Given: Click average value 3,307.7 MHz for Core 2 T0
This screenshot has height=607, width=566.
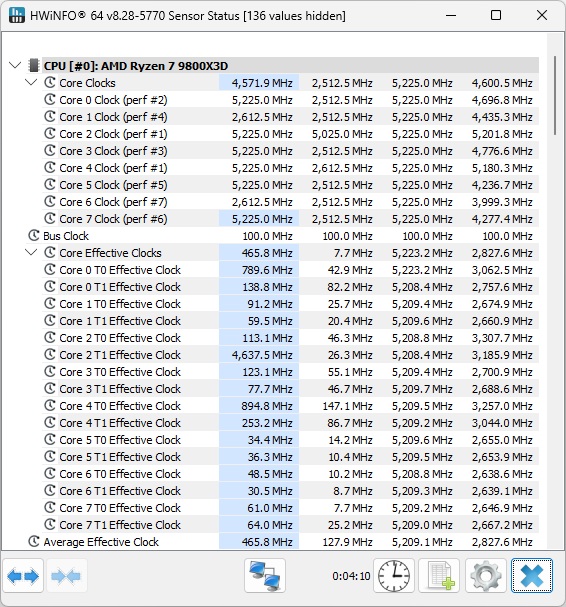Looking at the screenshot, I should click(502, 338).
